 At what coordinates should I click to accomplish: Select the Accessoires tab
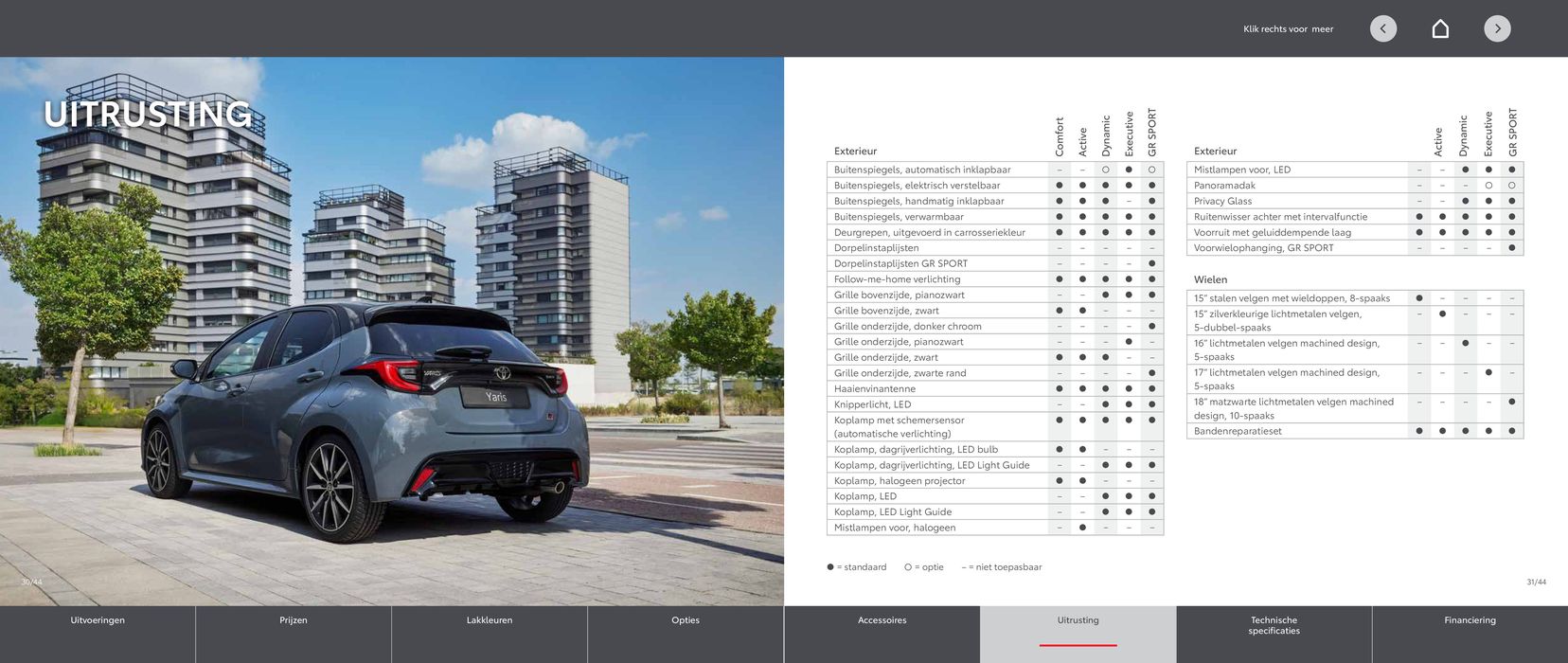[x=882, y=620]
